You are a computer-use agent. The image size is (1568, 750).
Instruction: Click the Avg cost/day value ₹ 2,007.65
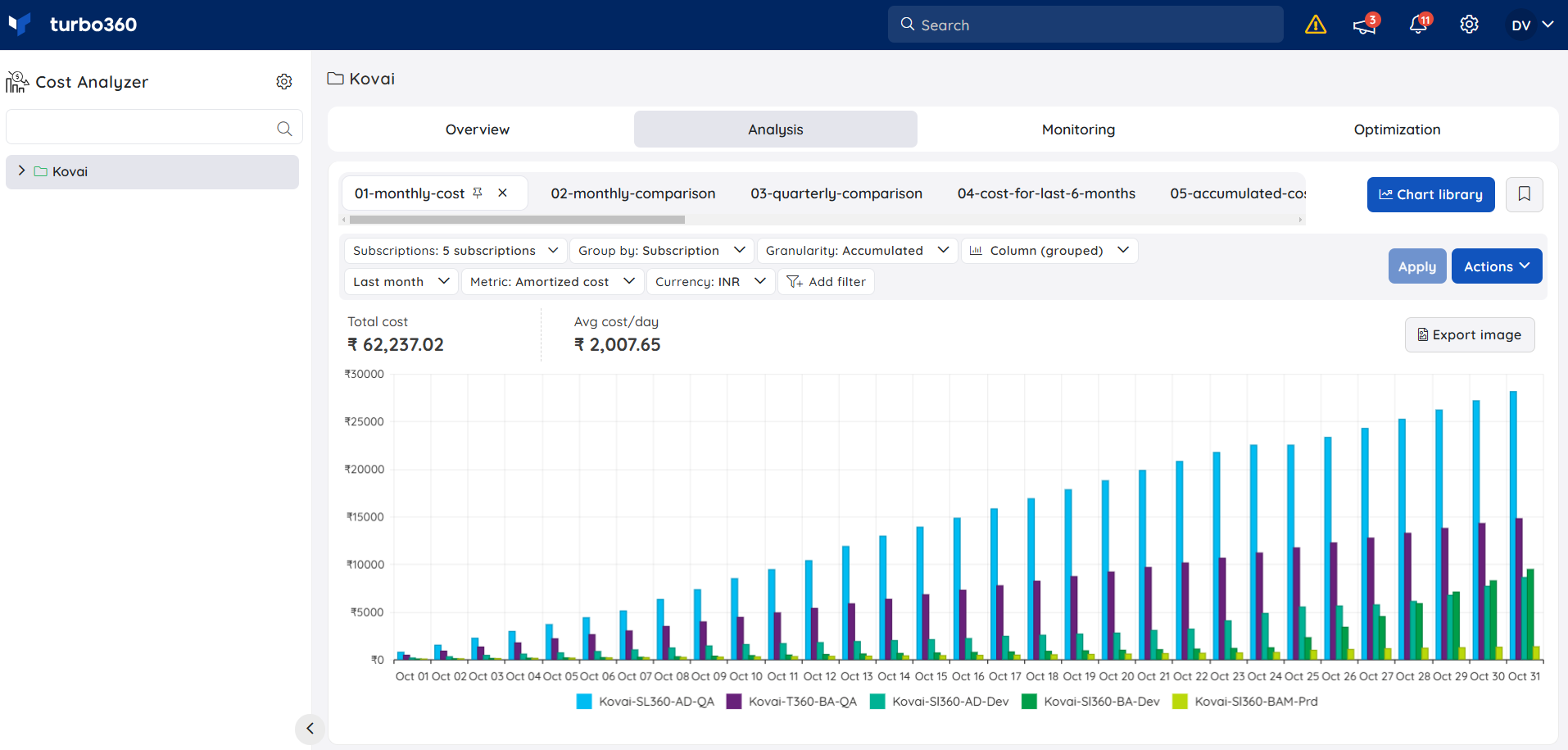[618, 345]
